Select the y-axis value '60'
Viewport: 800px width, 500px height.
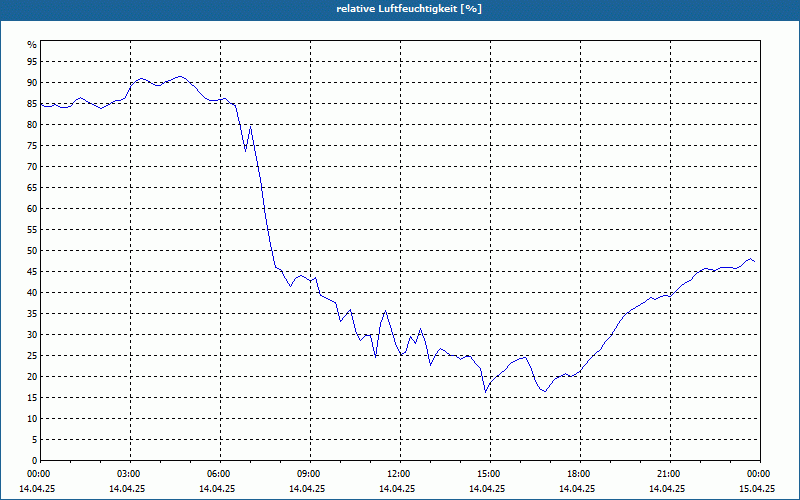click(x=32, y=209)
